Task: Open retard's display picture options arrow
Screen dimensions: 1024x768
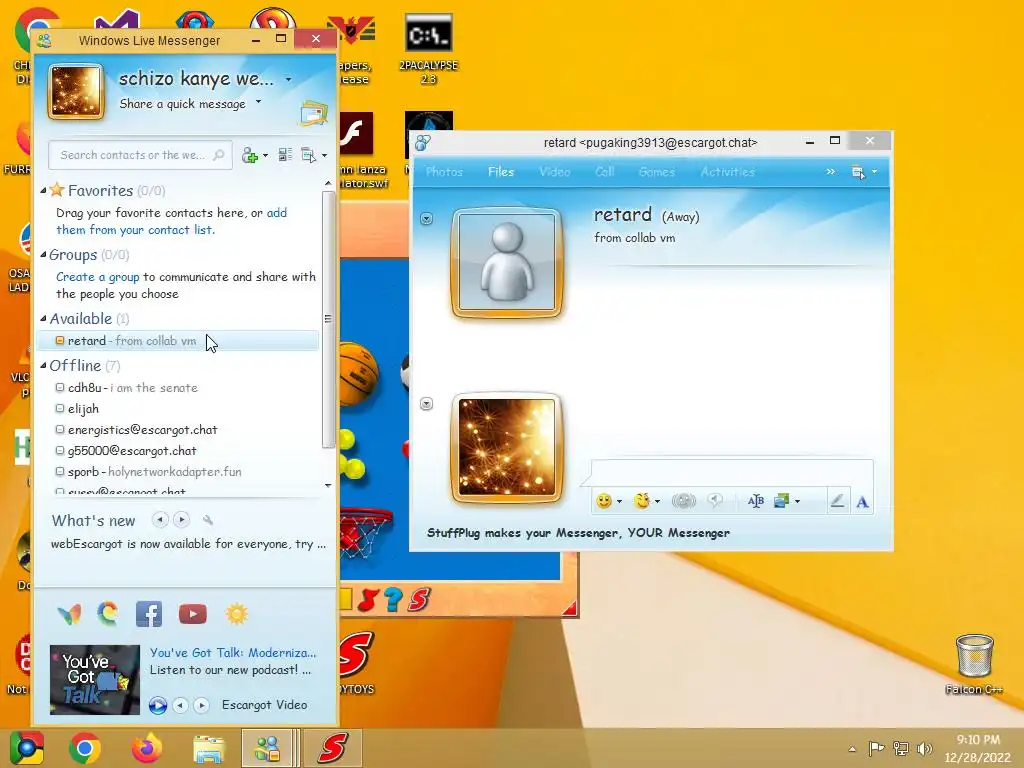Action: point(426,218)
